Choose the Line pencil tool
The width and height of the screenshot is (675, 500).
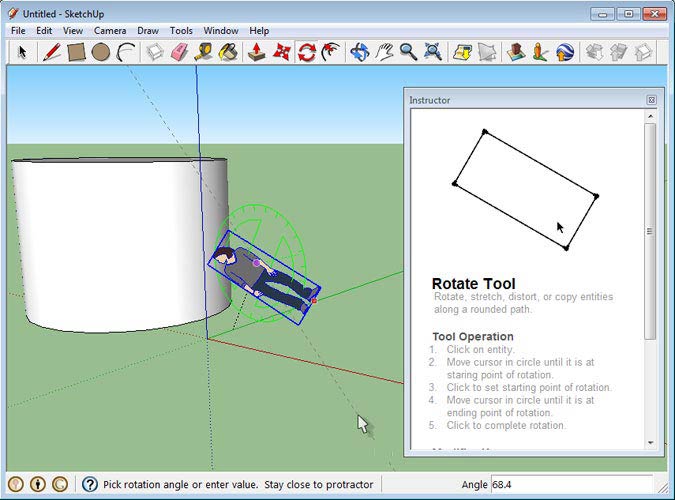pos(51,52)
